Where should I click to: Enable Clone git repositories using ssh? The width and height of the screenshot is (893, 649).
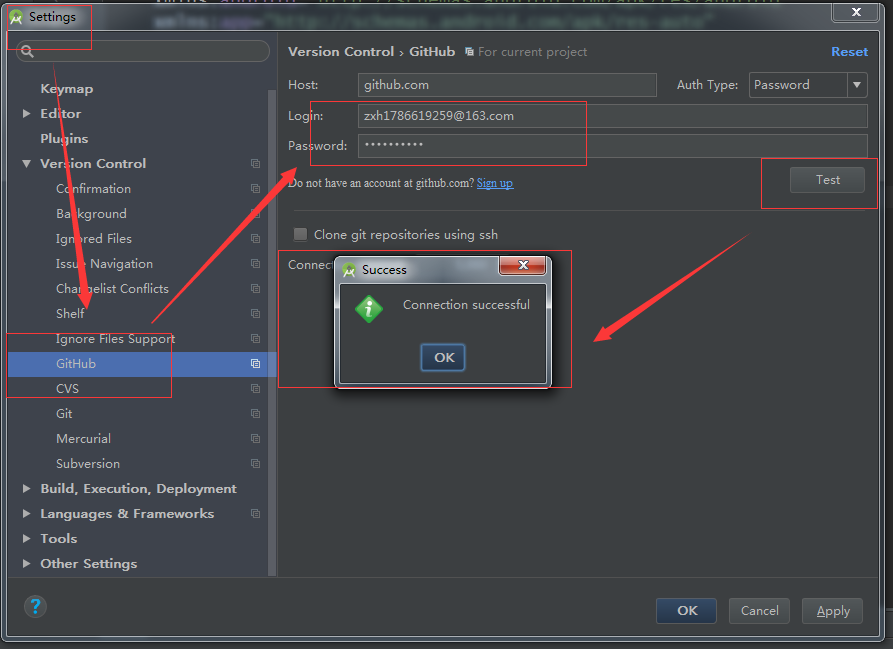click(300, 235)
